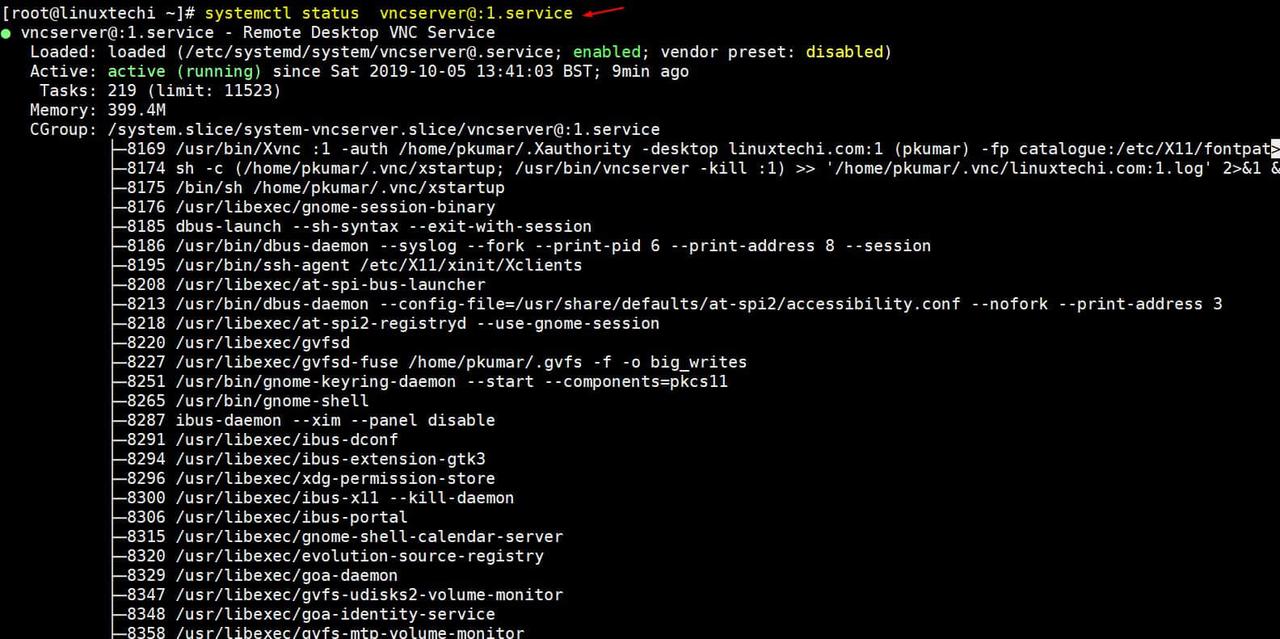Click the green 'enabled' word
The height and width of the screenshot is (639, 1280).
coord(607,52)
